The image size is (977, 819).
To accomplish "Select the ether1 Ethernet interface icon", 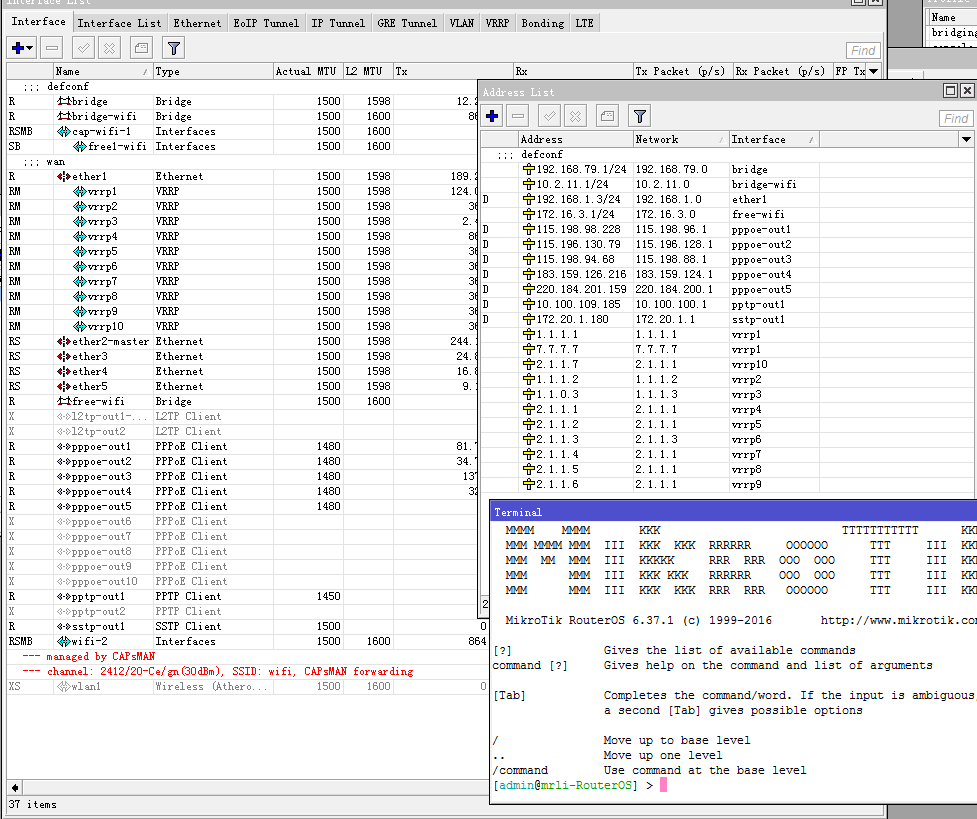I will [64, 176].
